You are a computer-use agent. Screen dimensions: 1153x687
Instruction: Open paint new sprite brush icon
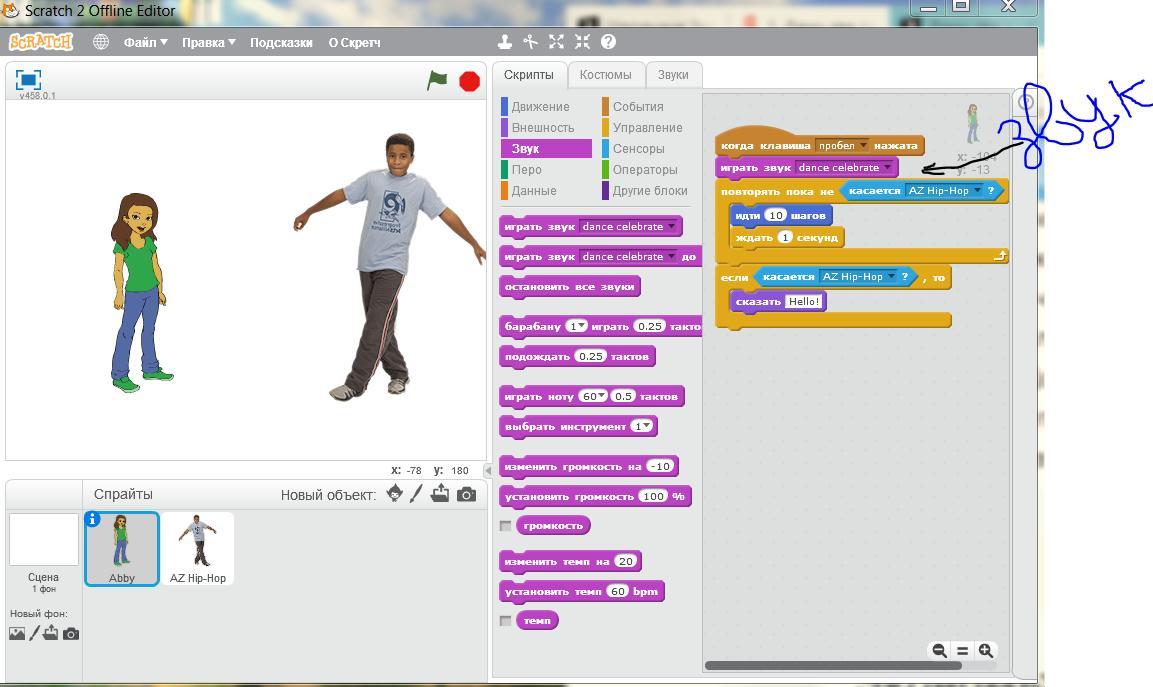(x=416, y=494)
